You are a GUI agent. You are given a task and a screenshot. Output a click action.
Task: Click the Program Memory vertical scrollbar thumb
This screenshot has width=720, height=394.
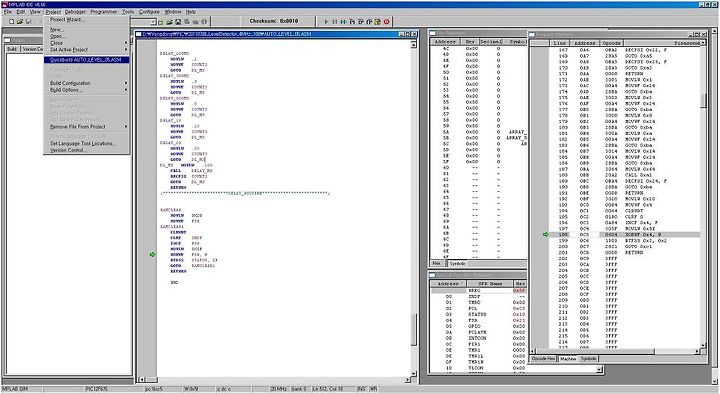point(703,101)
